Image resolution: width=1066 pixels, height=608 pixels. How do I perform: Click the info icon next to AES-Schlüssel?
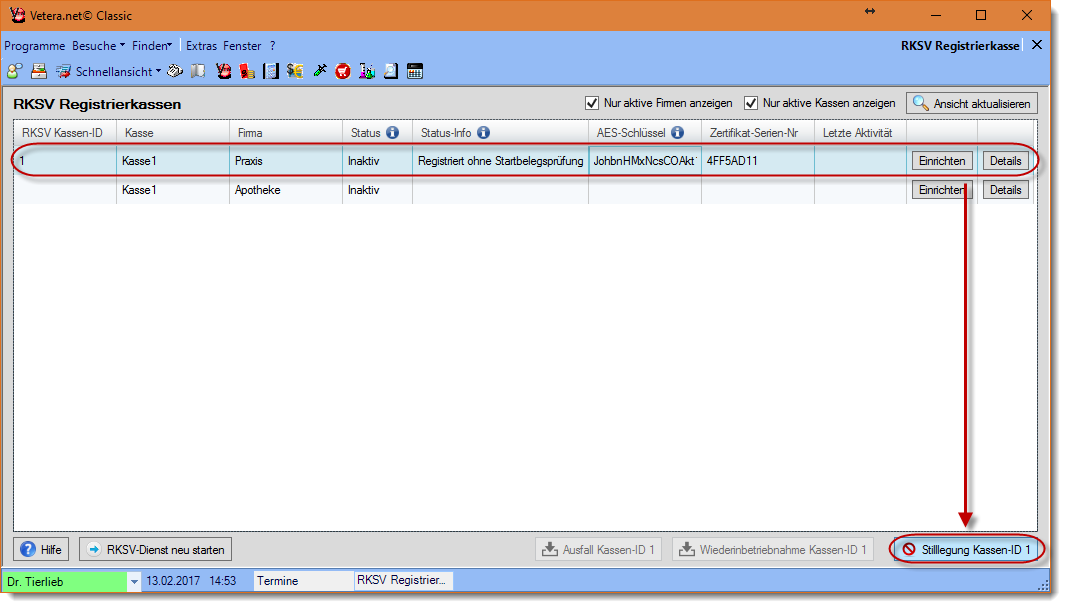677,132
